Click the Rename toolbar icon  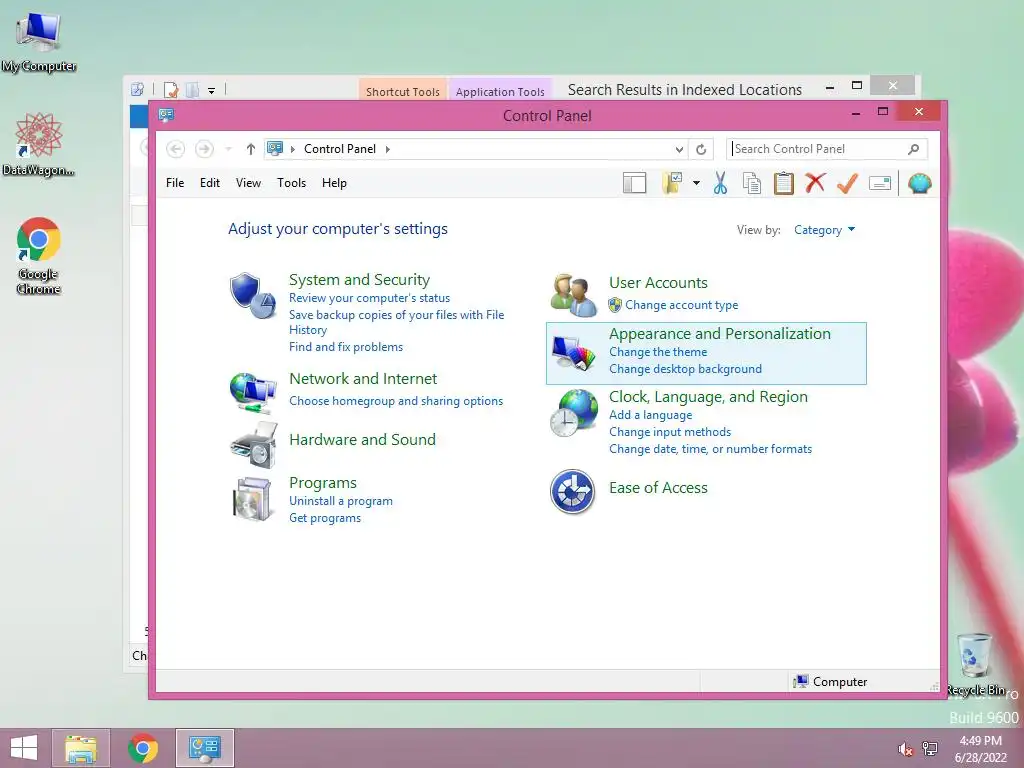tap(880, 184)
